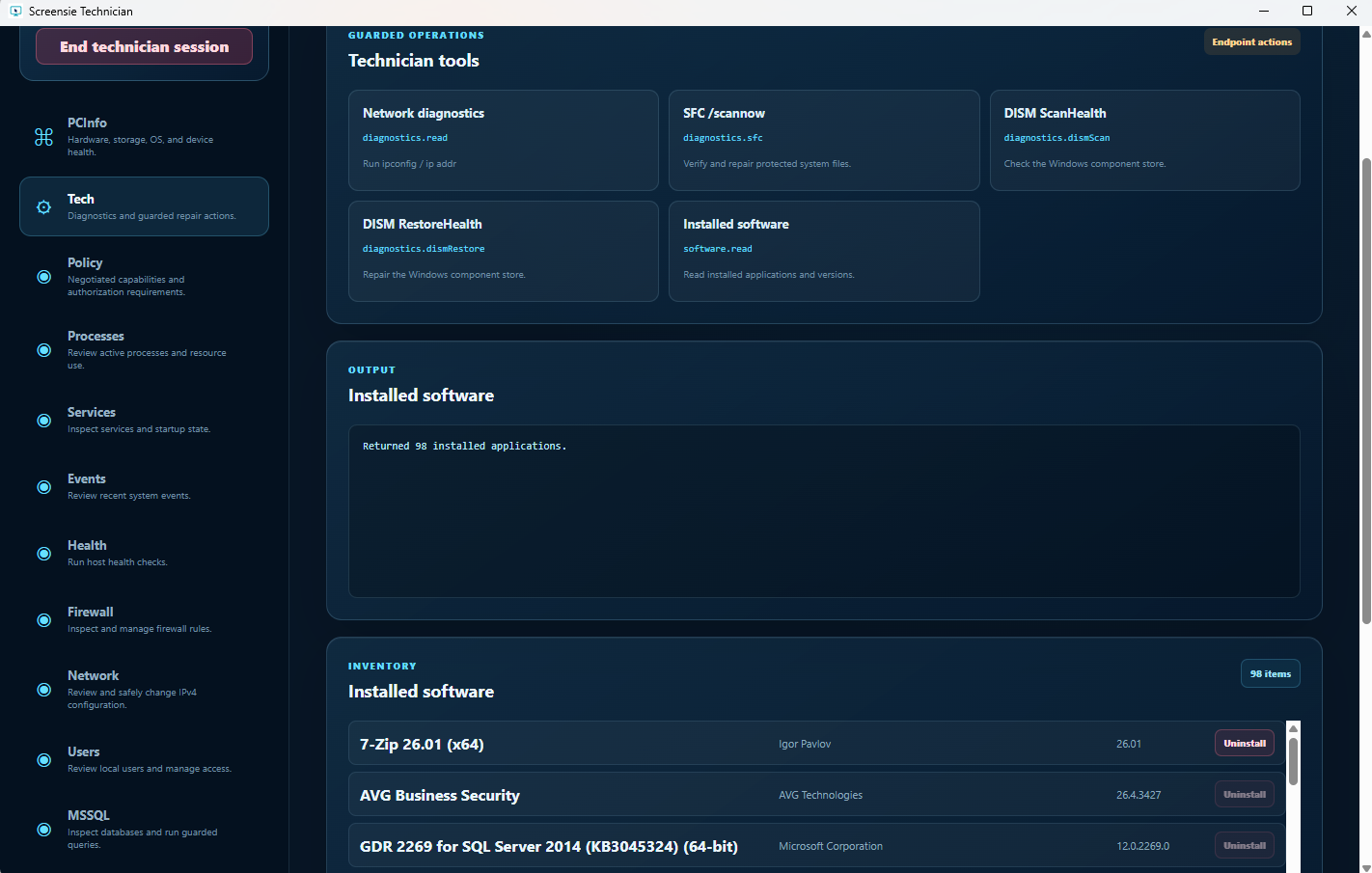Click Uninstall for AVG Business Security
The width and height of the screenshot is (1372, 873).
tap(1245, 795)
